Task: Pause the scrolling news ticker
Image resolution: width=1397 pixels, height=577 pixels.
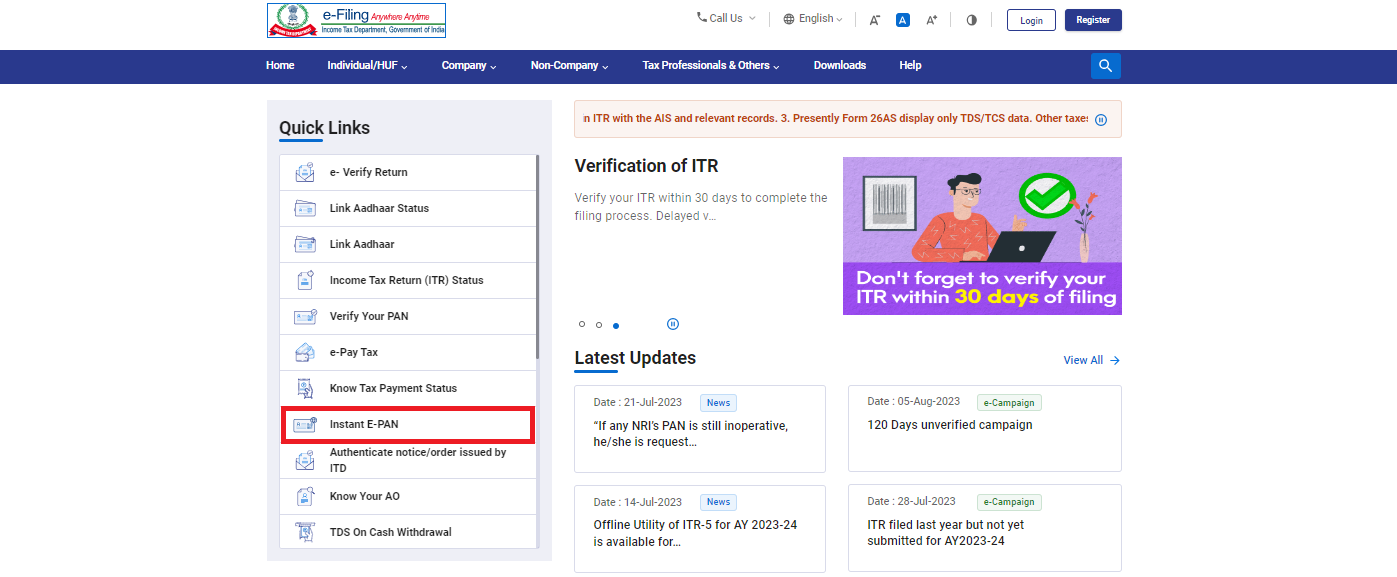Action: point(1101,119)
